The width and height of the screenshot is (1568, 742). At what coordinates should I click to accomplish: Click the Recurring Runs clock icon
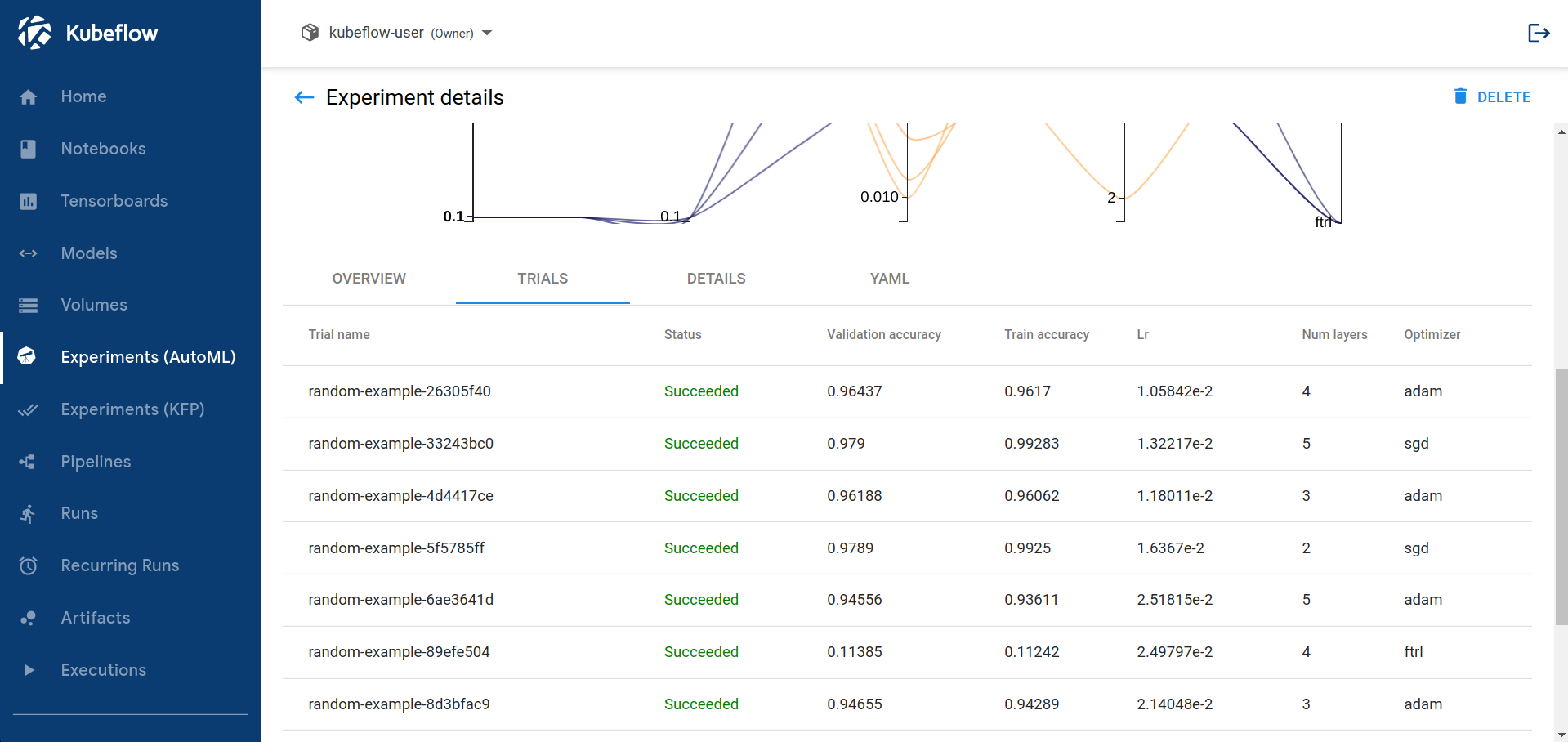click(29, 565)
